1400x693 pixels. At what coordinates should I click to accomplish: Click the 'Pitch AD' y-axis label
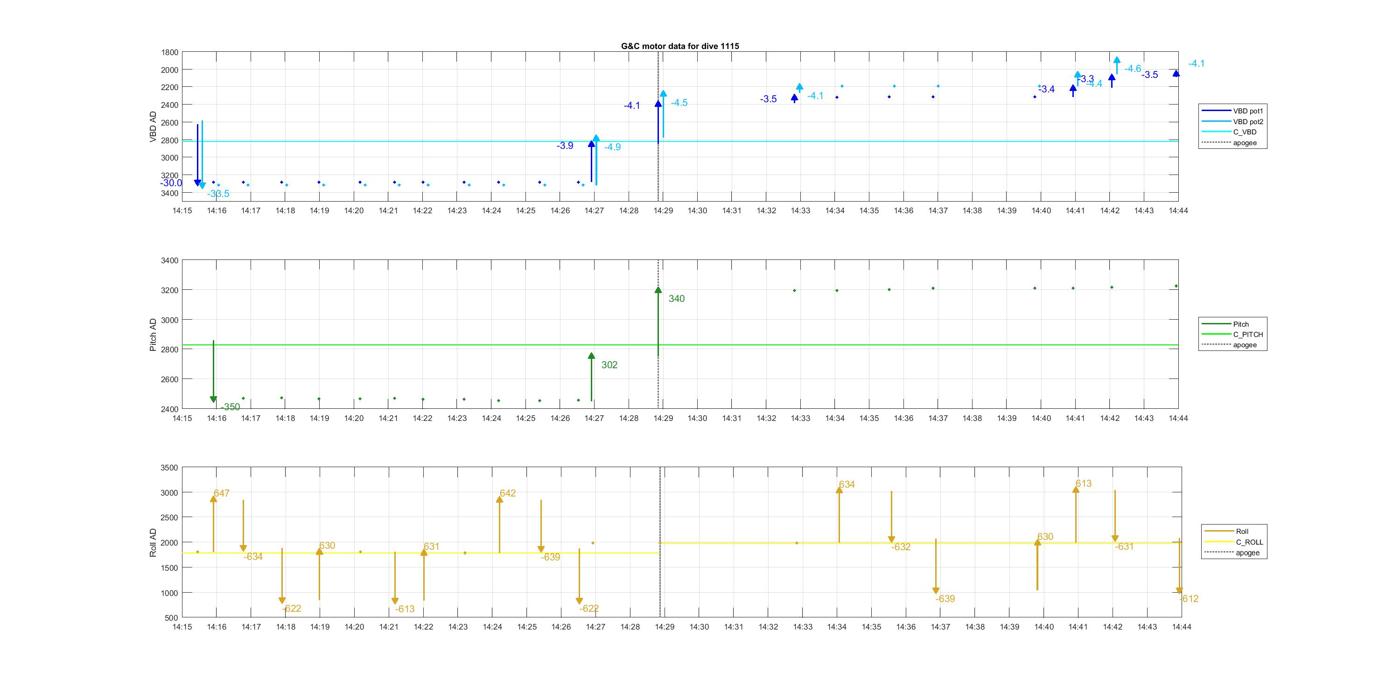[x=154, y=335]
